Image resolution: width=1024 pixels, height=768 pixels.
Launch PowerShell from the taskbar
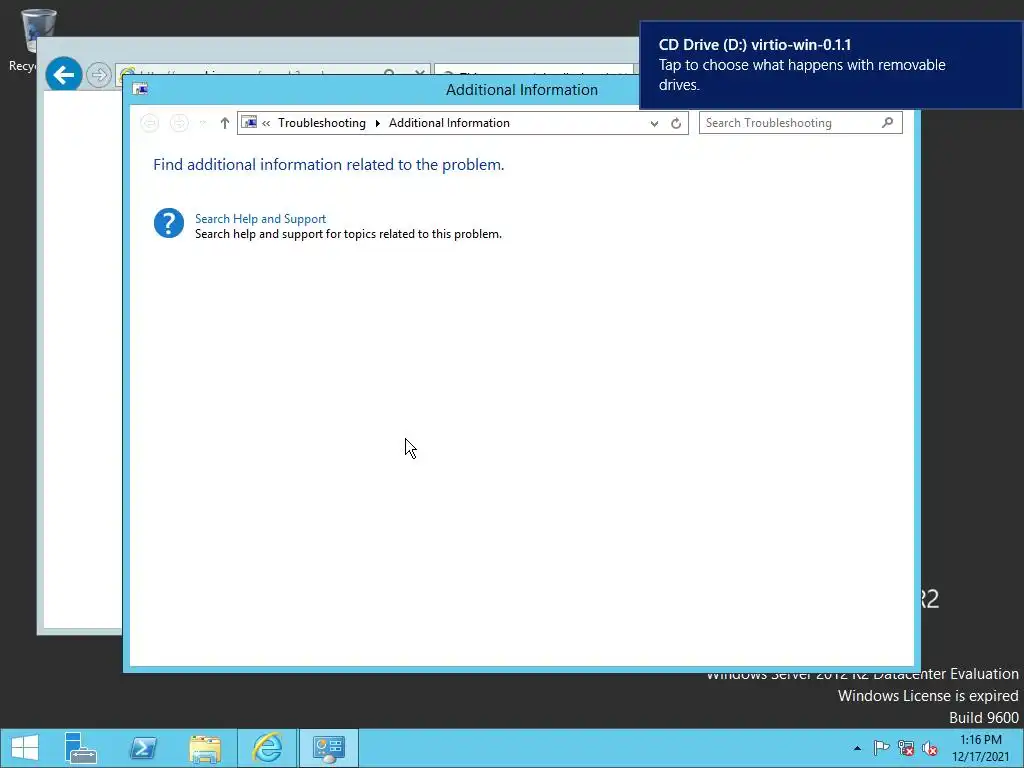[x=143, y=748]
